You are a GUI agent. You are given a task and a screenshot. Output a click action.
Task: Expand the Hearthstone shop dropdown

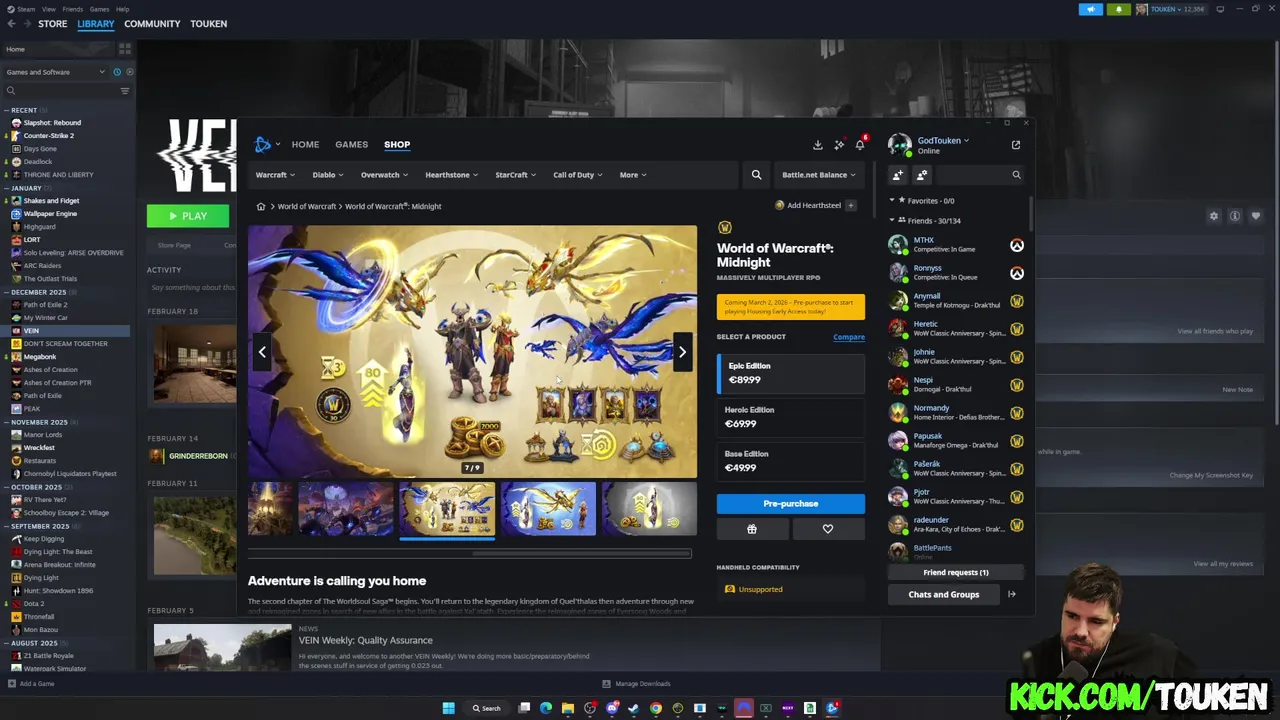coord(452,175)
